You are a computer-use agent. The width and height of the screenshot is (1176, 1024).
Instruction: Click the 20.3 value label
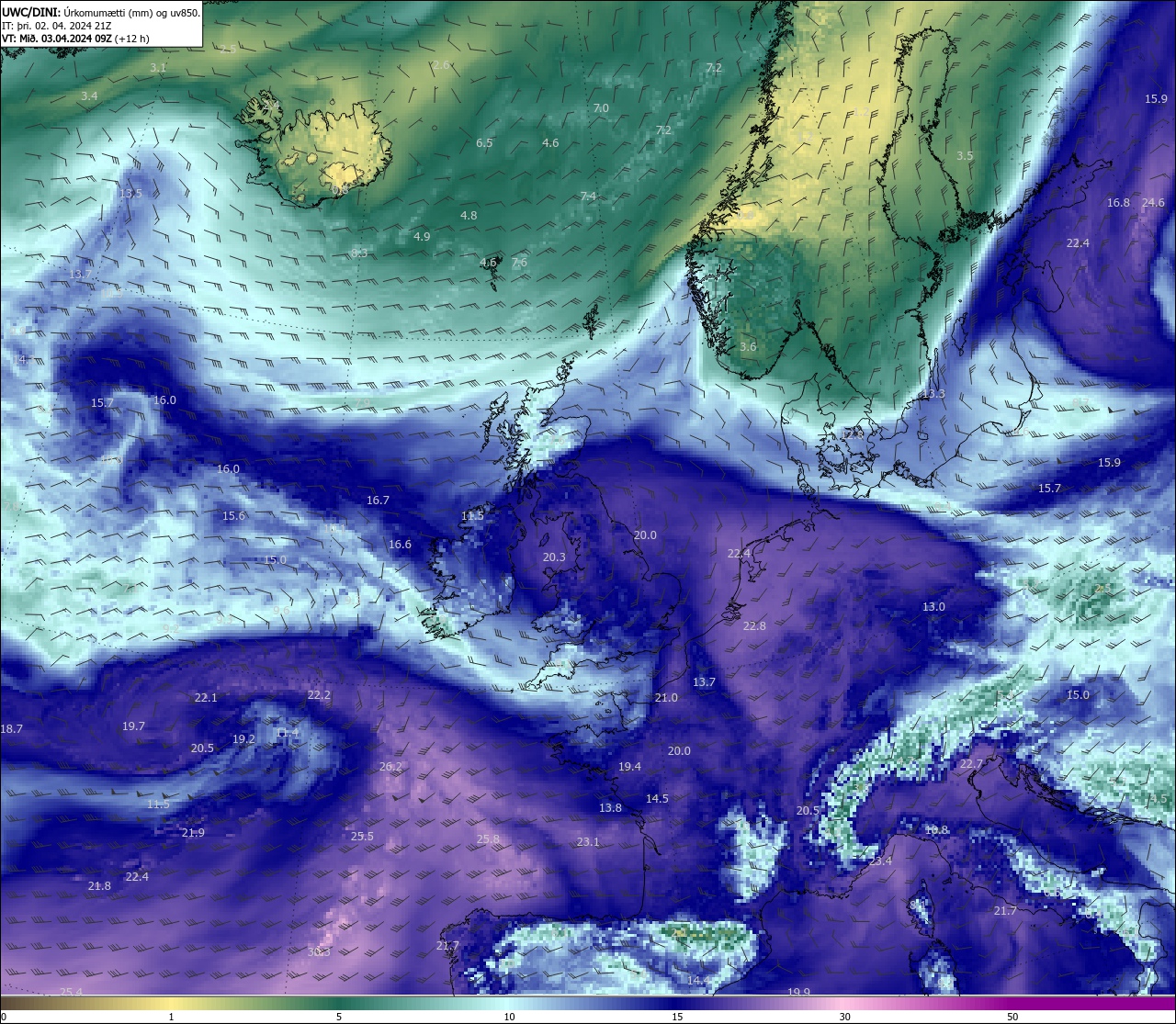coord(554,557)
